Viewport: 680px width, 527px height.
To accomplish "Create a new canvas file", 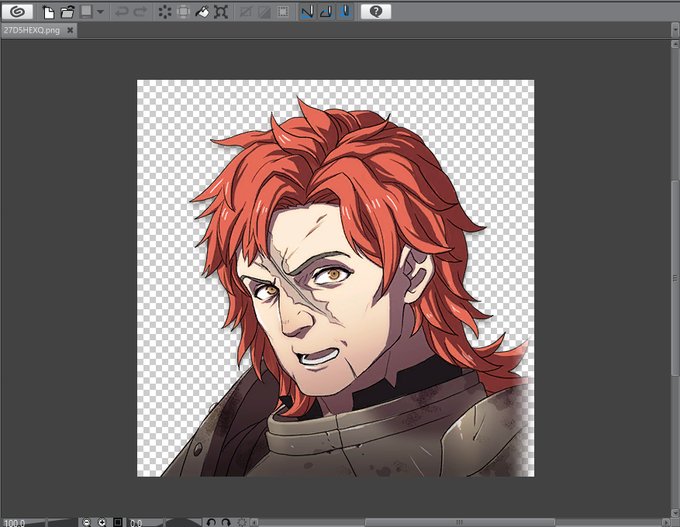I will (x=48, y=12).
